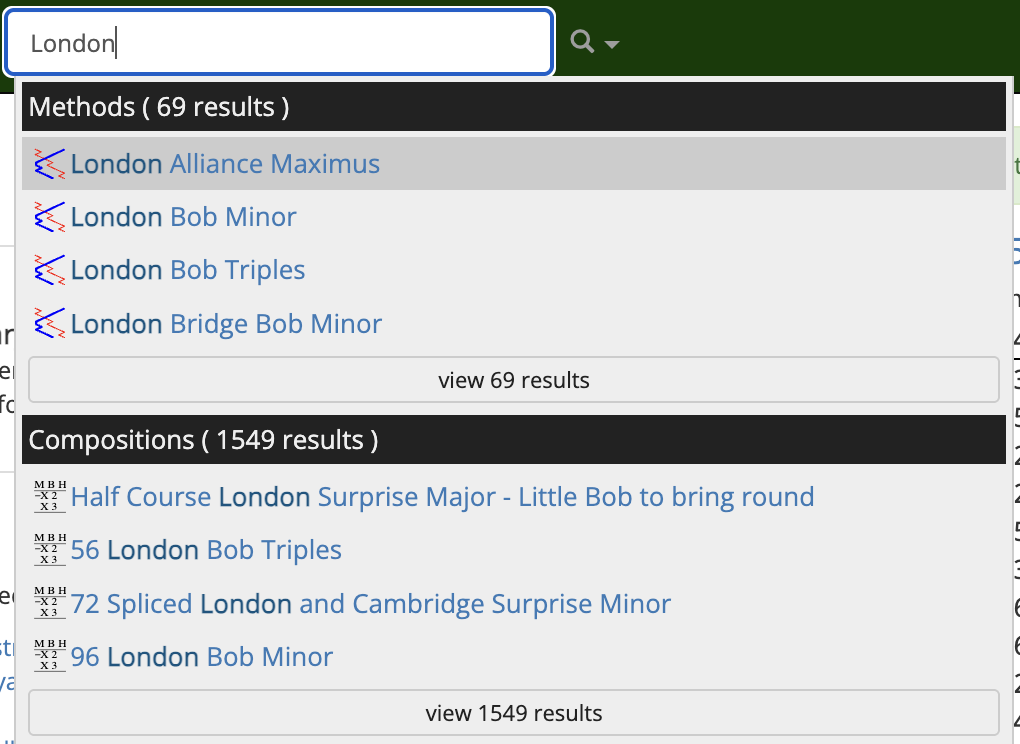Click the view 1549 results button

(513, 712)
